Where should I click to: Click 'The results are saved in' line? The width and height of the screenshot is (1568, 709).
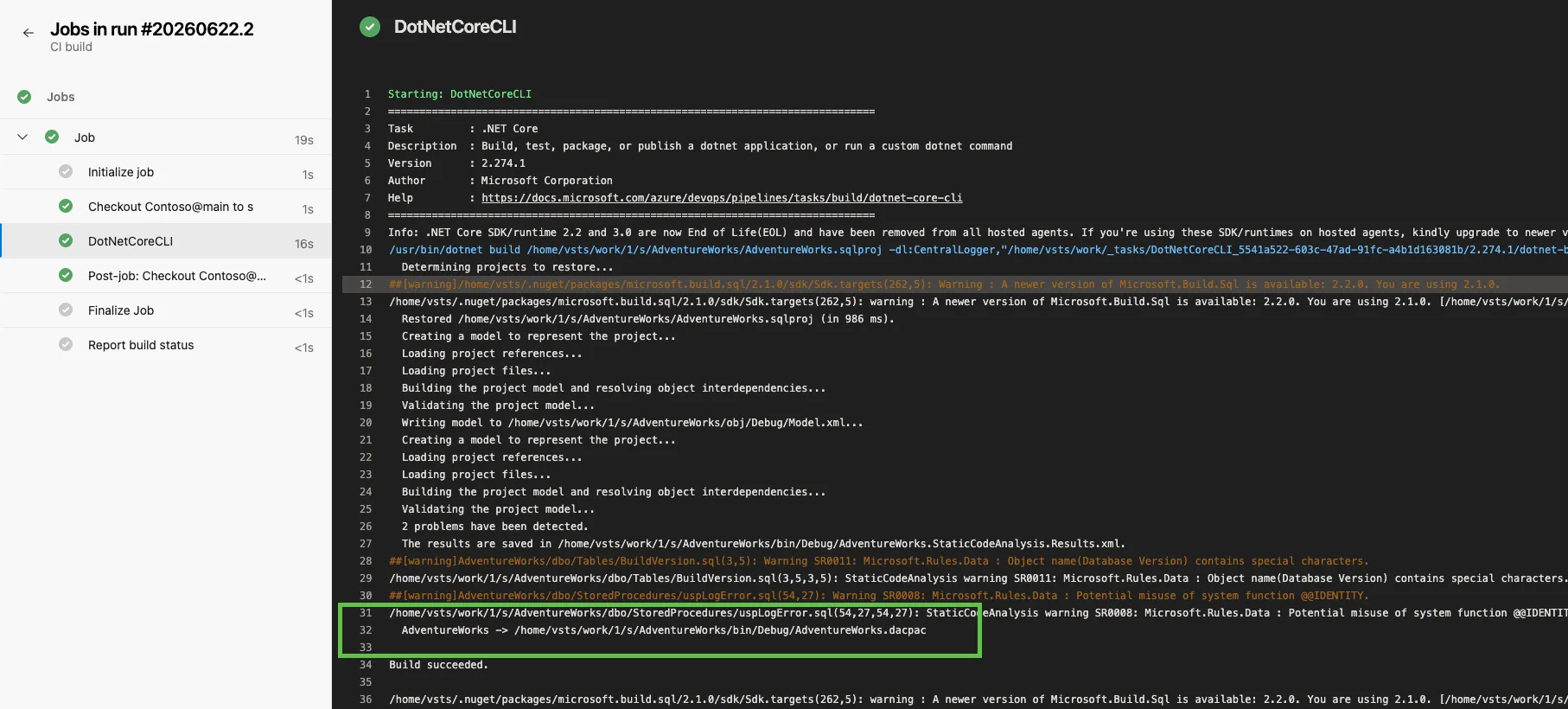tap(763, 544)
